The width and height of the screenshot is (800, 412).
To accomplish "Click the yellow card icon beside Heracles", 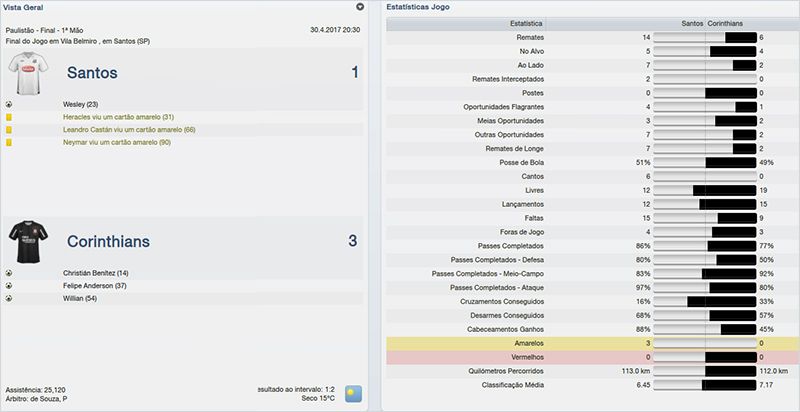I will (9, 117).
